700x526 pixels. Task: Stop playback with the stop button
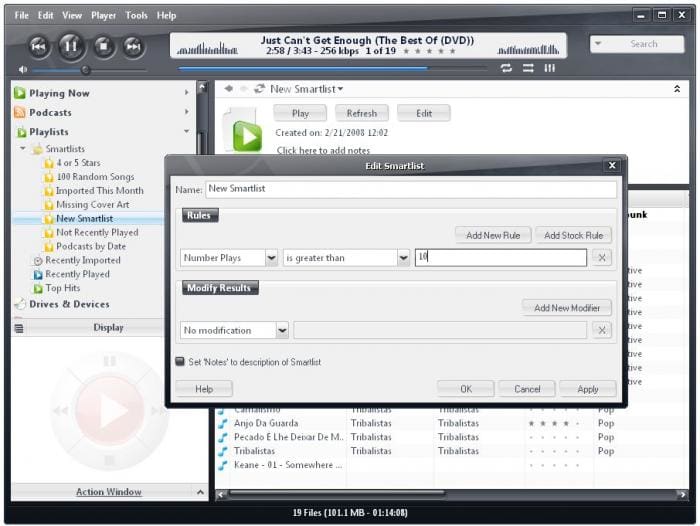pyautogui.click(x=104, y=46)
